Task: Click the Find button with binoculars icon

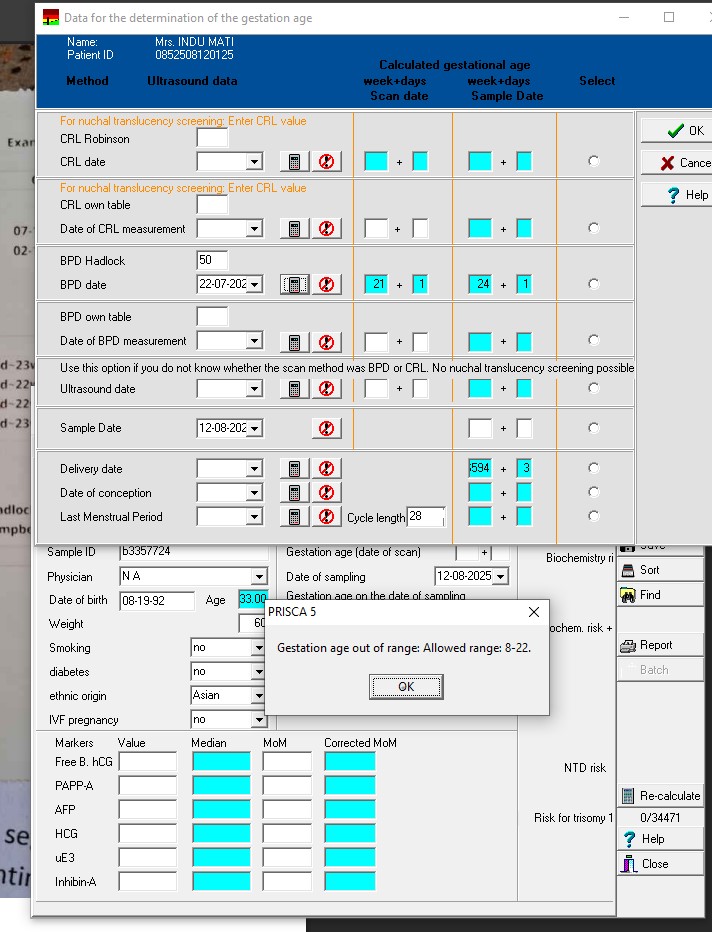Action: click(660, 595)
